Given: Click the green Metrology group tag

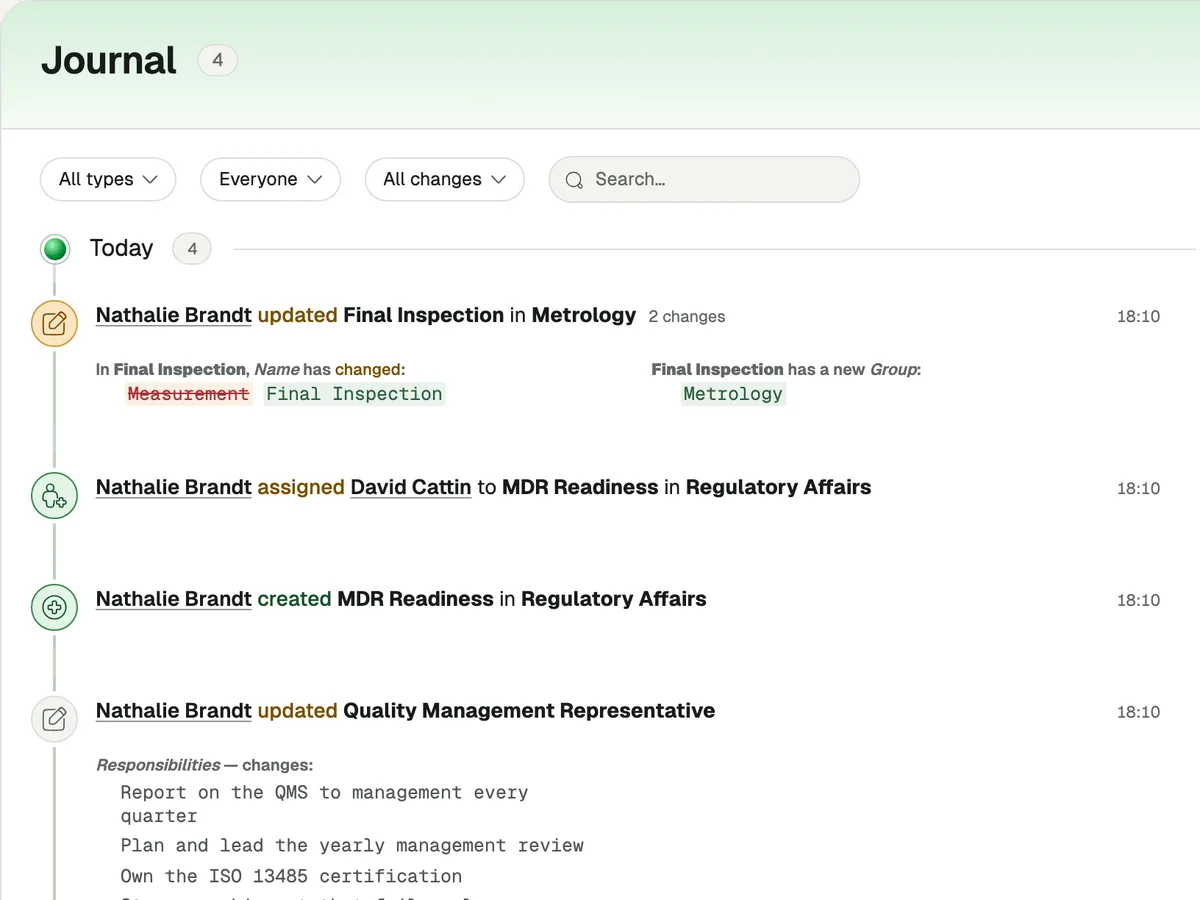Looking at the screenshot, I should pos(733,394).
